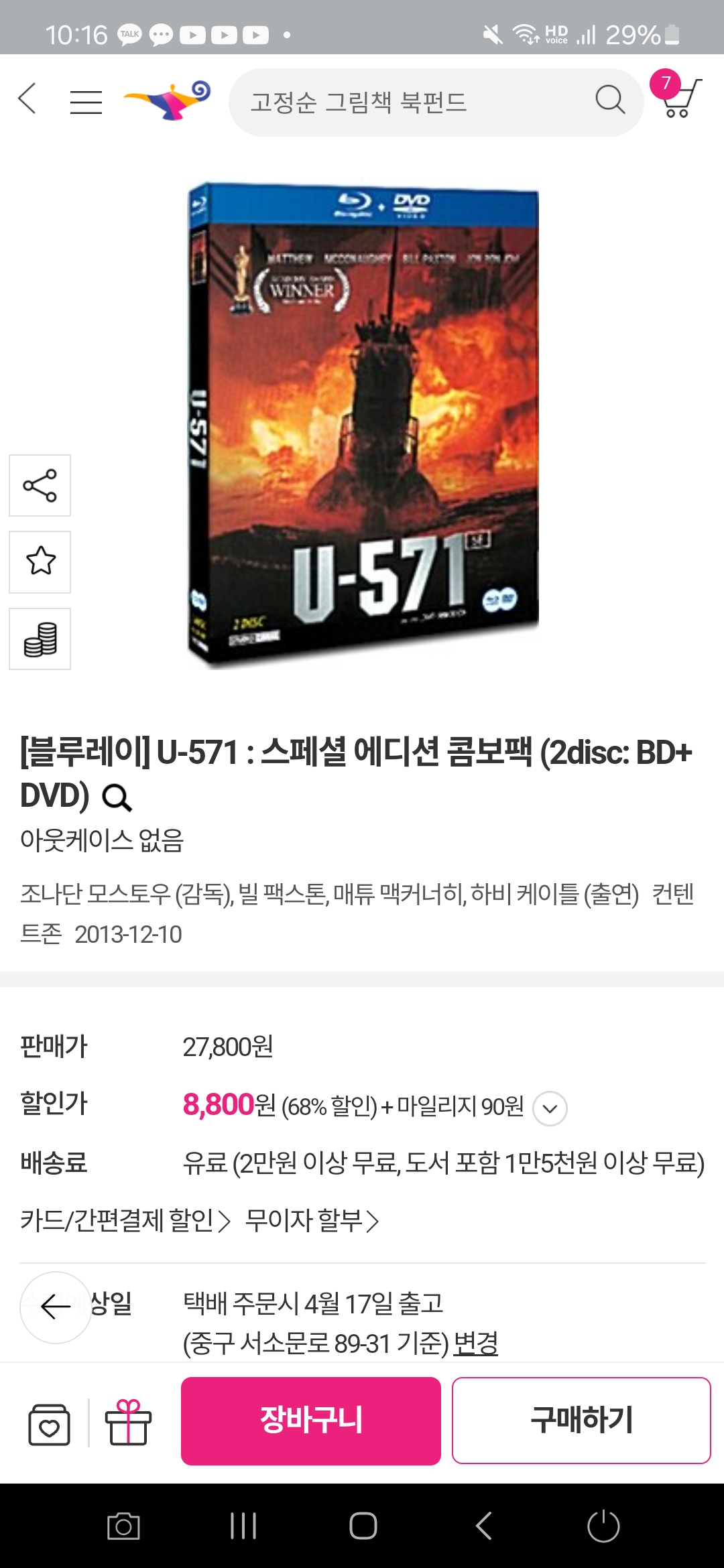Share this product via the share icon

click(x=40, y=486)
